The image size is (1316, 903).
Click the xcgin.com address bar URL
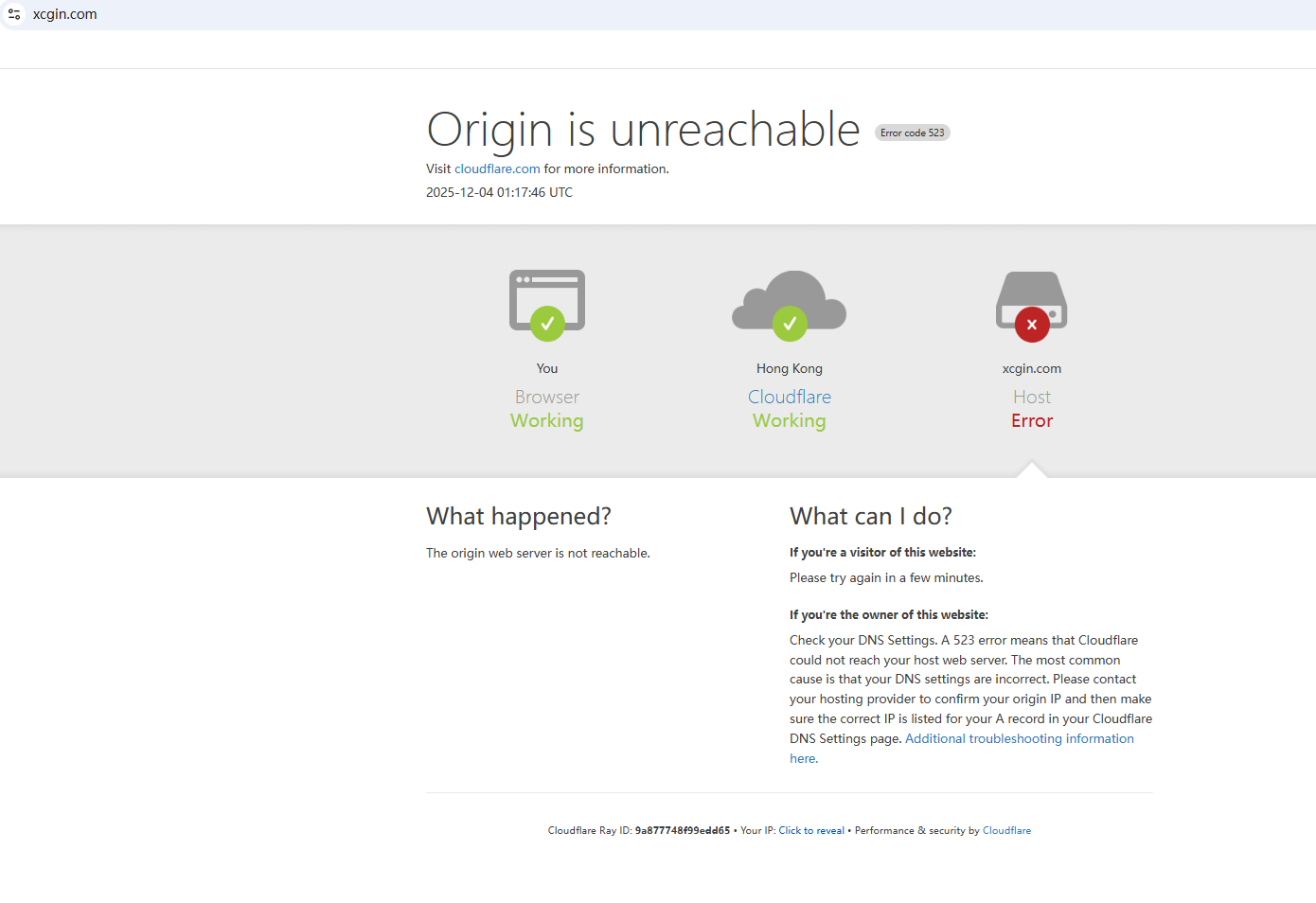[64, 14]
